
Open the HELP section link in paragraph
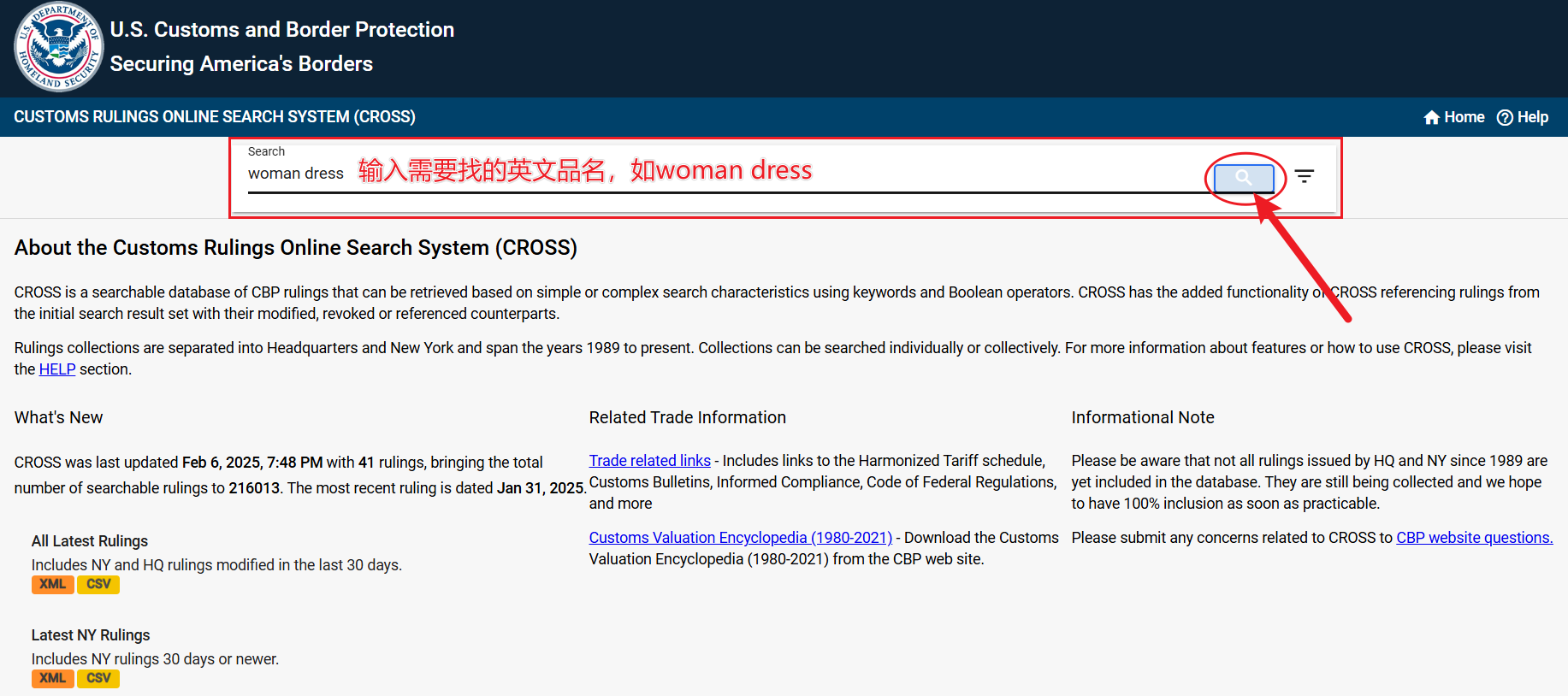coord(57,369)
